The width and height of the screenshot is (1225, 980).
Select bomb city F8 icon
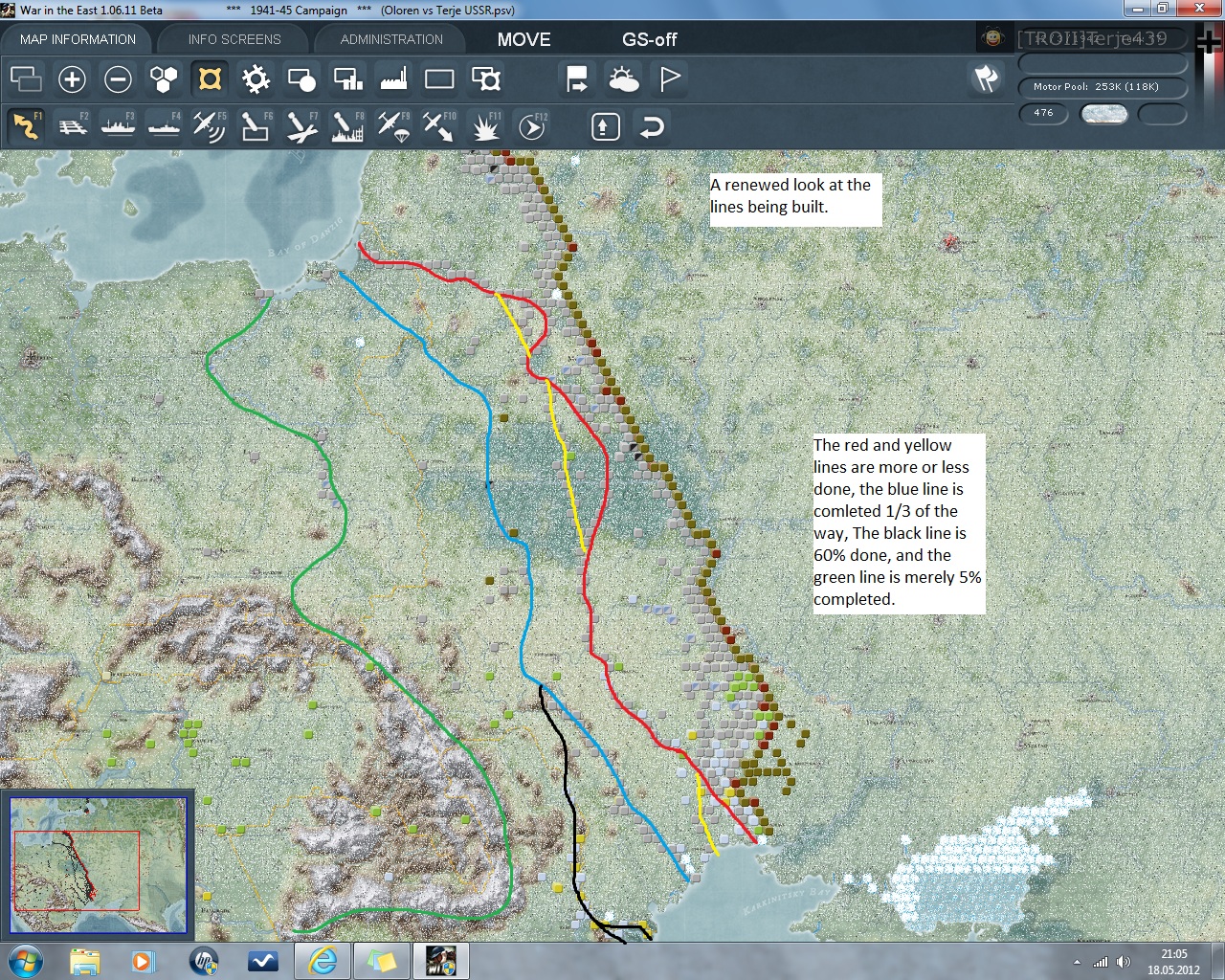[x=347, y=126]
